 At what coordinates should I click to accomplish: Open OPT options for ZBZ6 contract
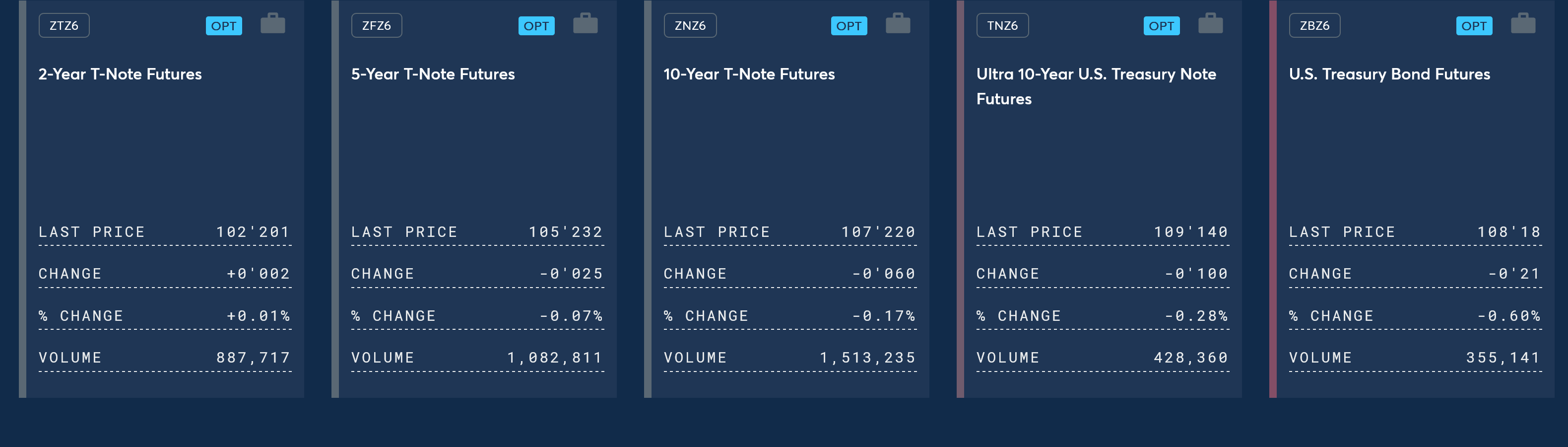[x=1474, y=25]
